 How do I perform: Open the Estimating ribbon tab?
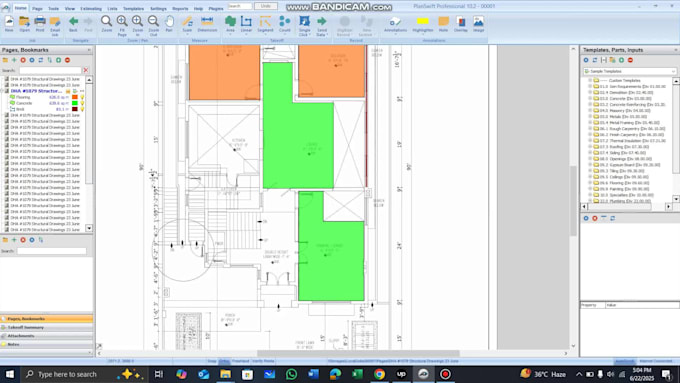pyautogui.click(x=91, y=9)
